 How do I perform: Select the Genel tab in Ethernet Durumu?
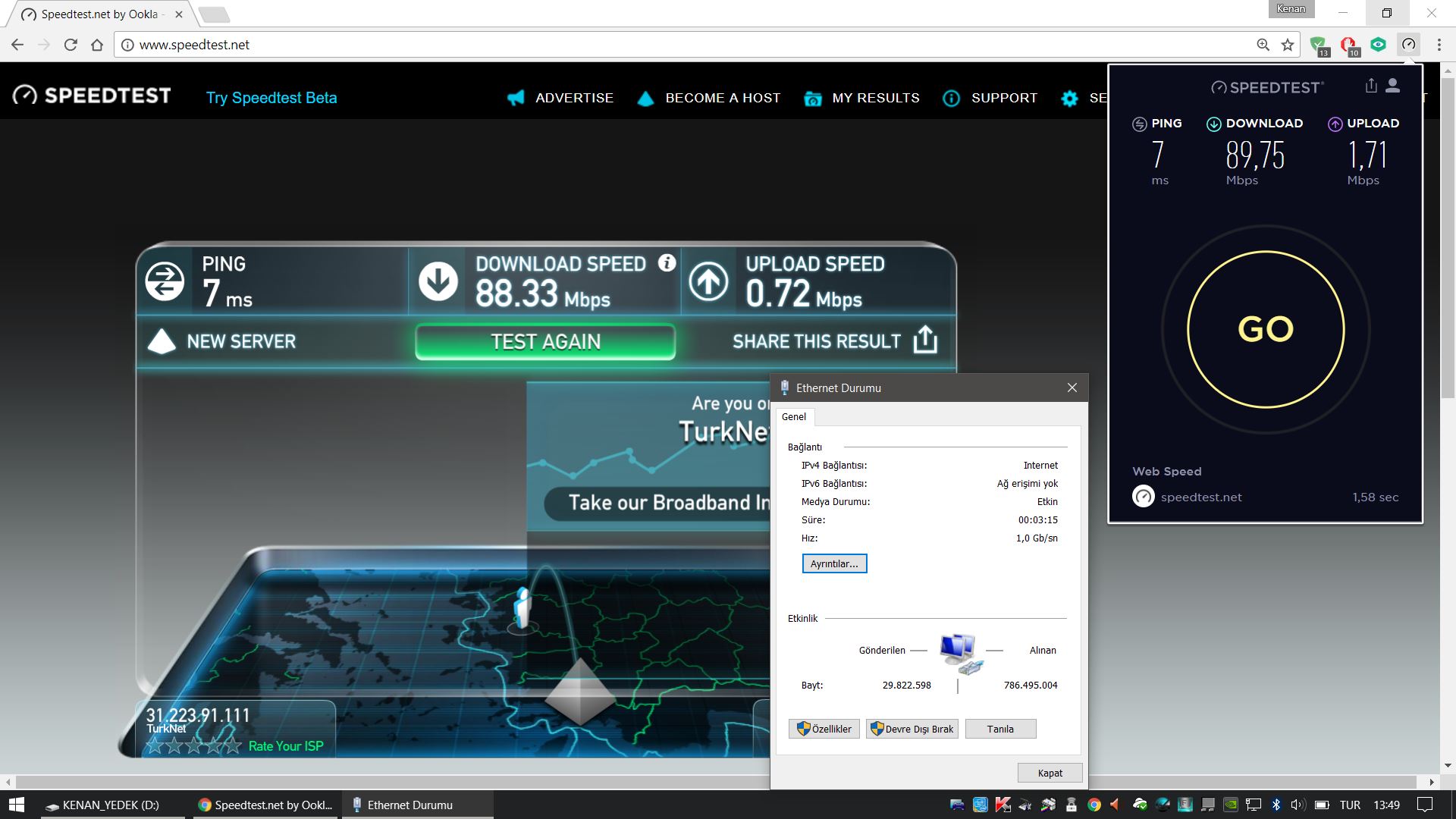[x=794, y=416]
